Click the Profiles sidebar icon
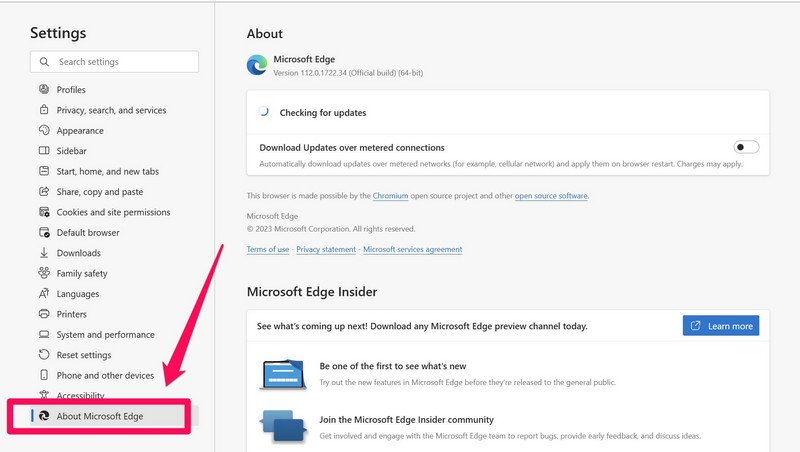Viewport: 800px width, 452px height. coord(44,89)
